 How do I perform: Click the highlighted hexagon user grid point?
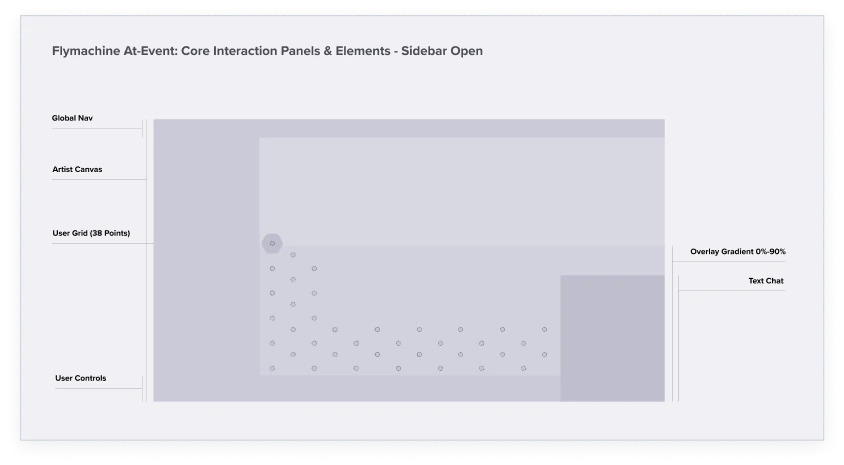(x=272, y=243)
